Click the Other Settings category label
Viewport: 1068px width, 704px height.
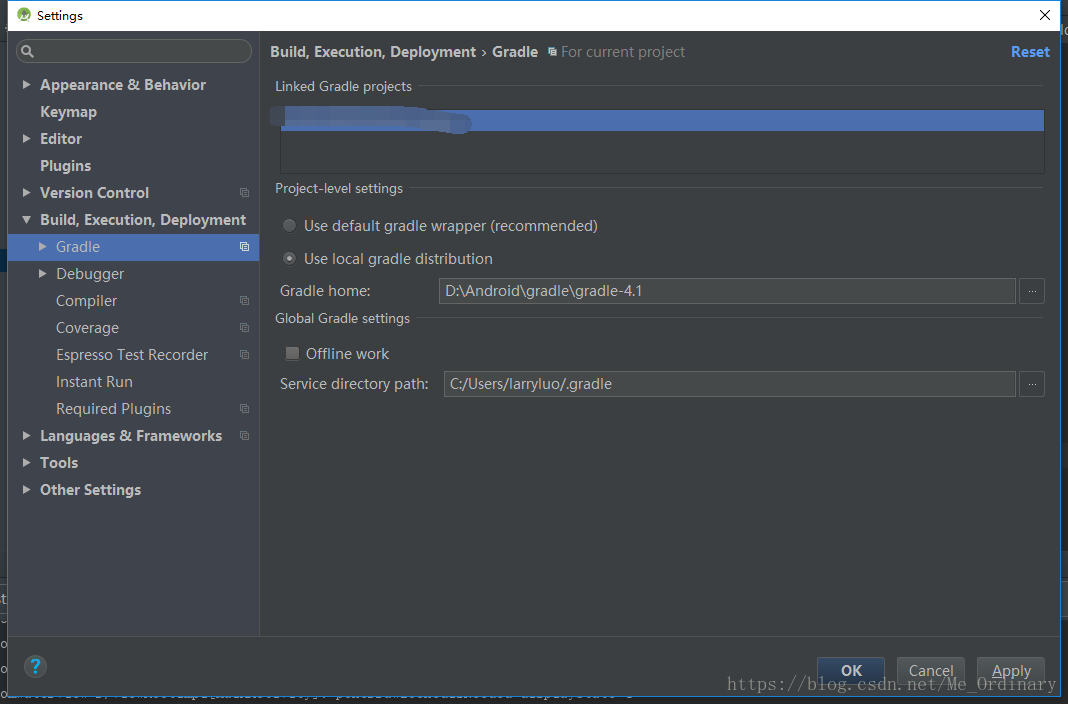click(x=91, y=490)
